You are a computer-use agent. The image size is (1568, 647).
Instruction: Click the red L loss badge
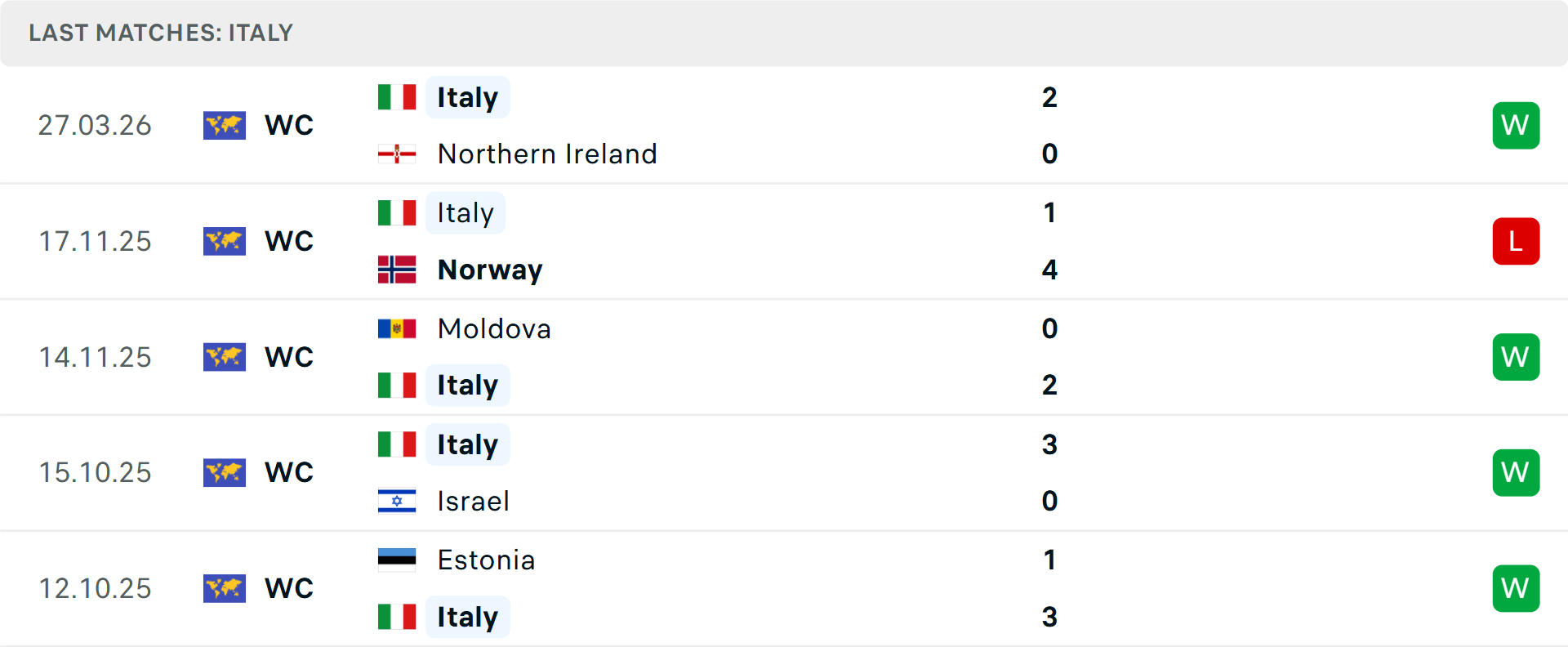pyautogui.click(x=1516, y=241)
